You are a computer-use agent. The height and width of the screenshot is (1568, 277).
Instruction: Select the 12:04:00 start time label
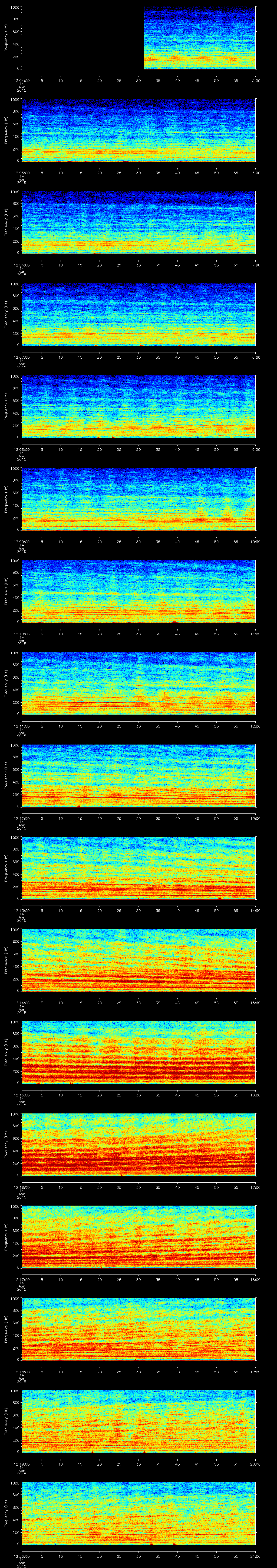(21, 80)
